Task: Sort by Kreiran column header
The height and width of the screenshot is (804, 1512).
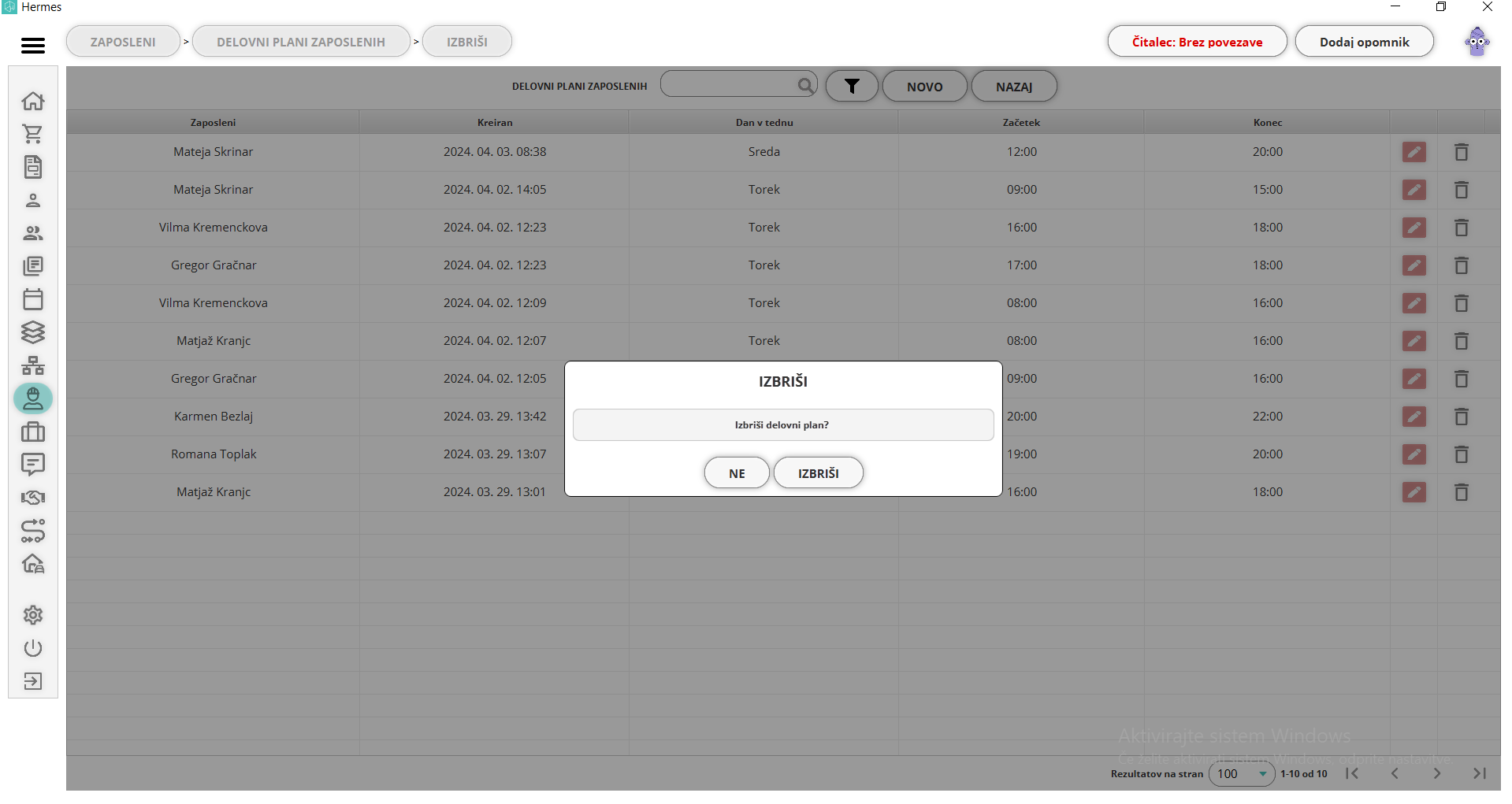Action: [495, 123]
